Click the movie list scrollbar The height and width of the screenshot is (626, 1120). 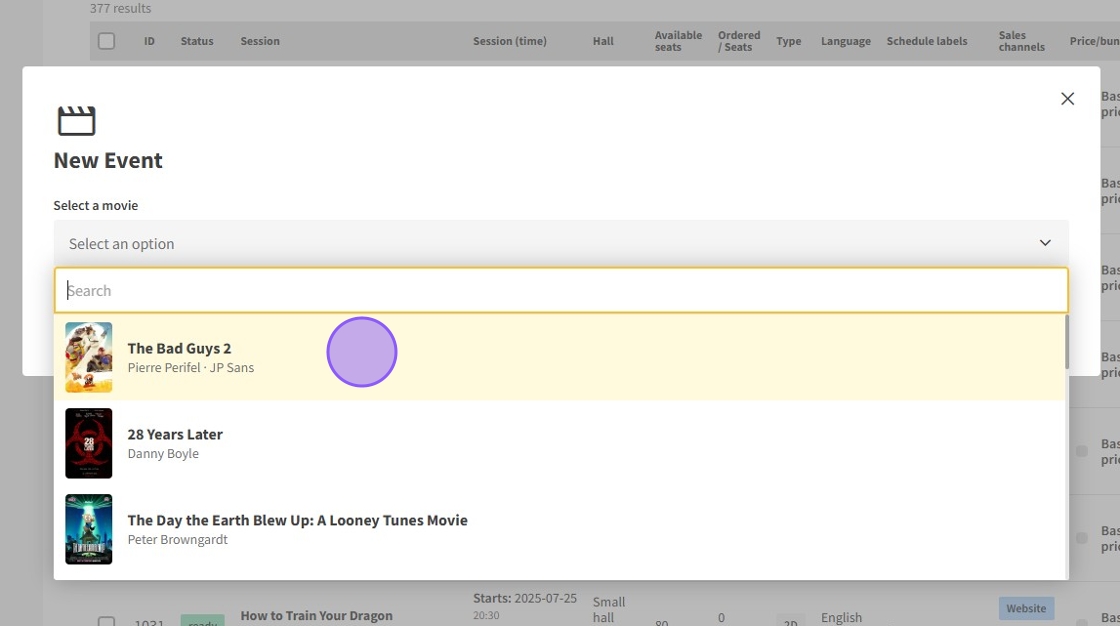(1065, 343)
